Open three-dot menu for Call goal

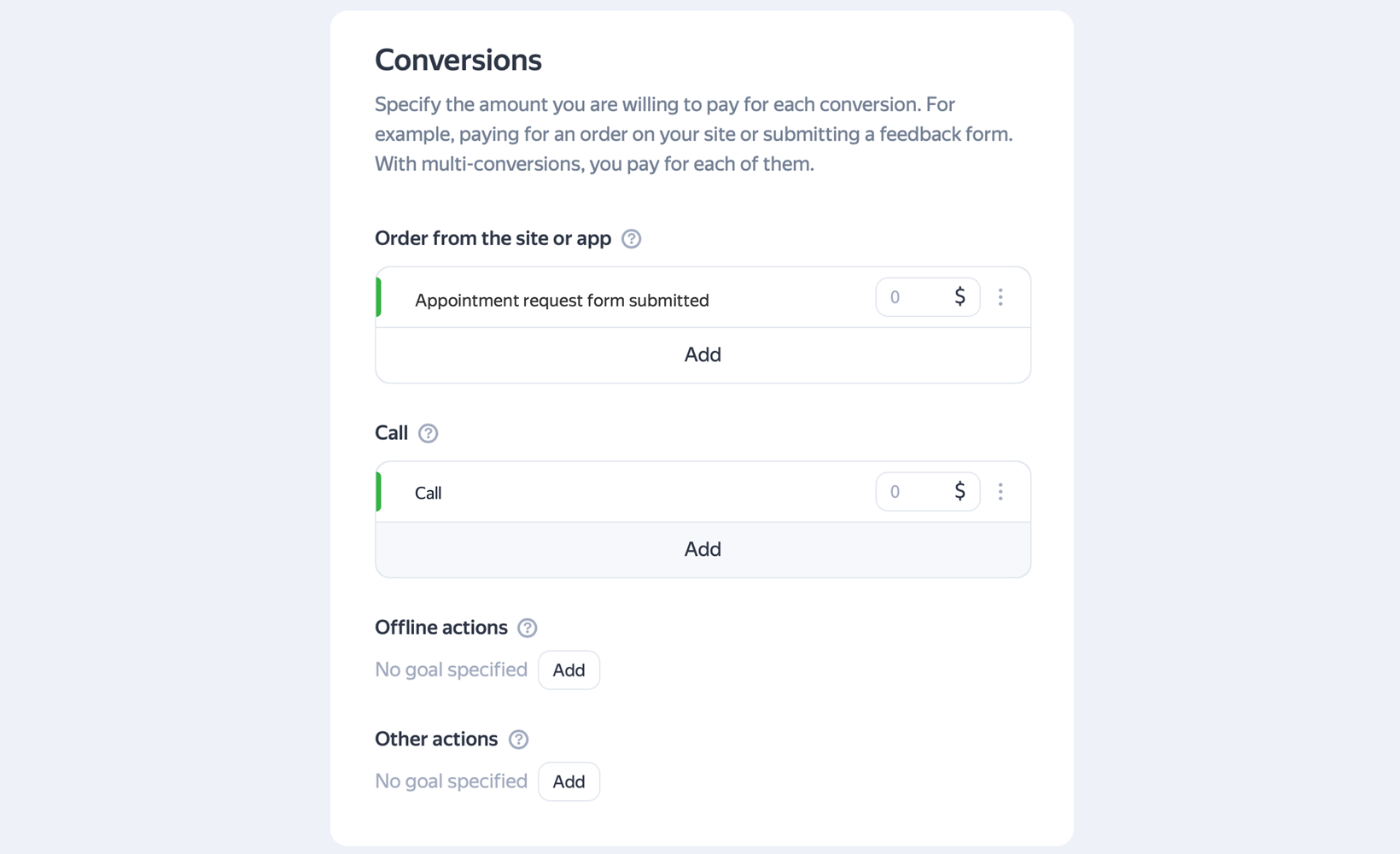click(x=1000, y=492)
